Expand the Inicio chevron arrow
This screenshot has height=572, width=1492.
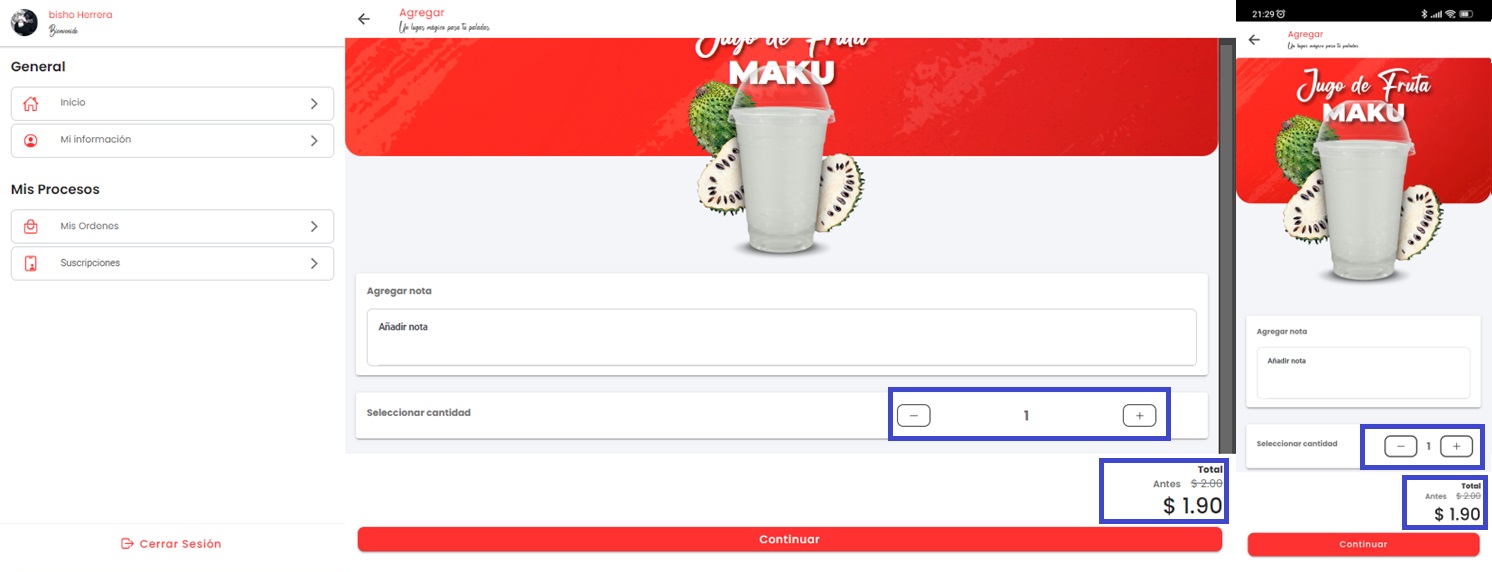[314, 103]
